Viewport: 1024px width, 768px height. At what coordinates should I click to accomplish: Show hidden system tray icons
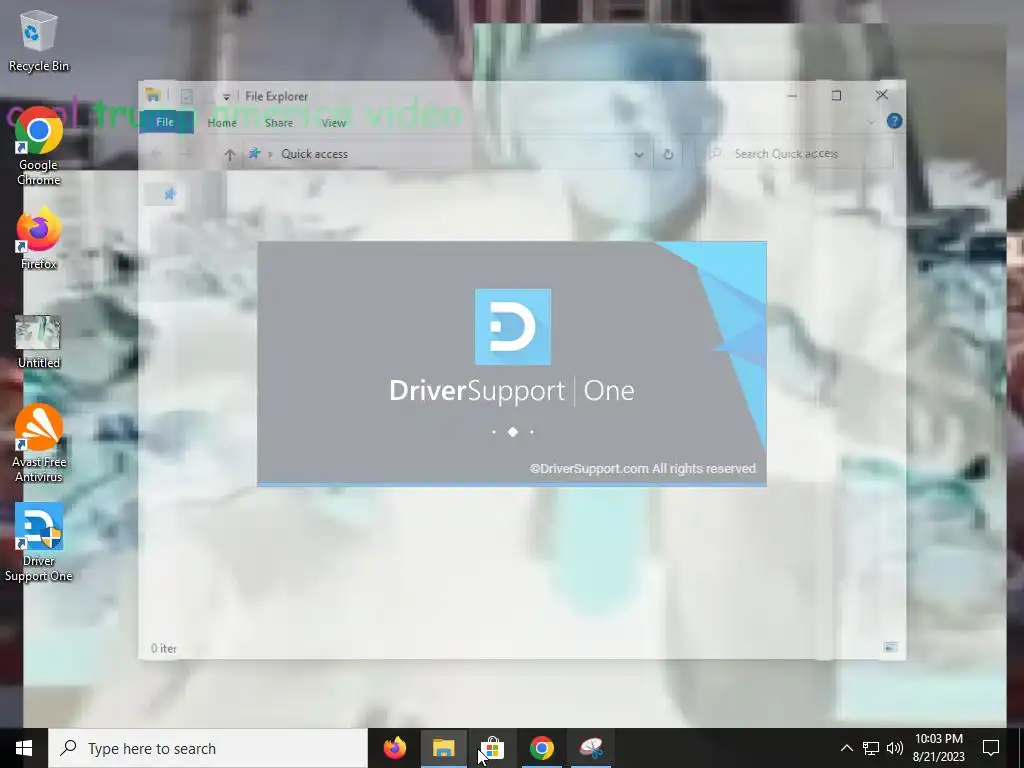(x=846, y=748)
